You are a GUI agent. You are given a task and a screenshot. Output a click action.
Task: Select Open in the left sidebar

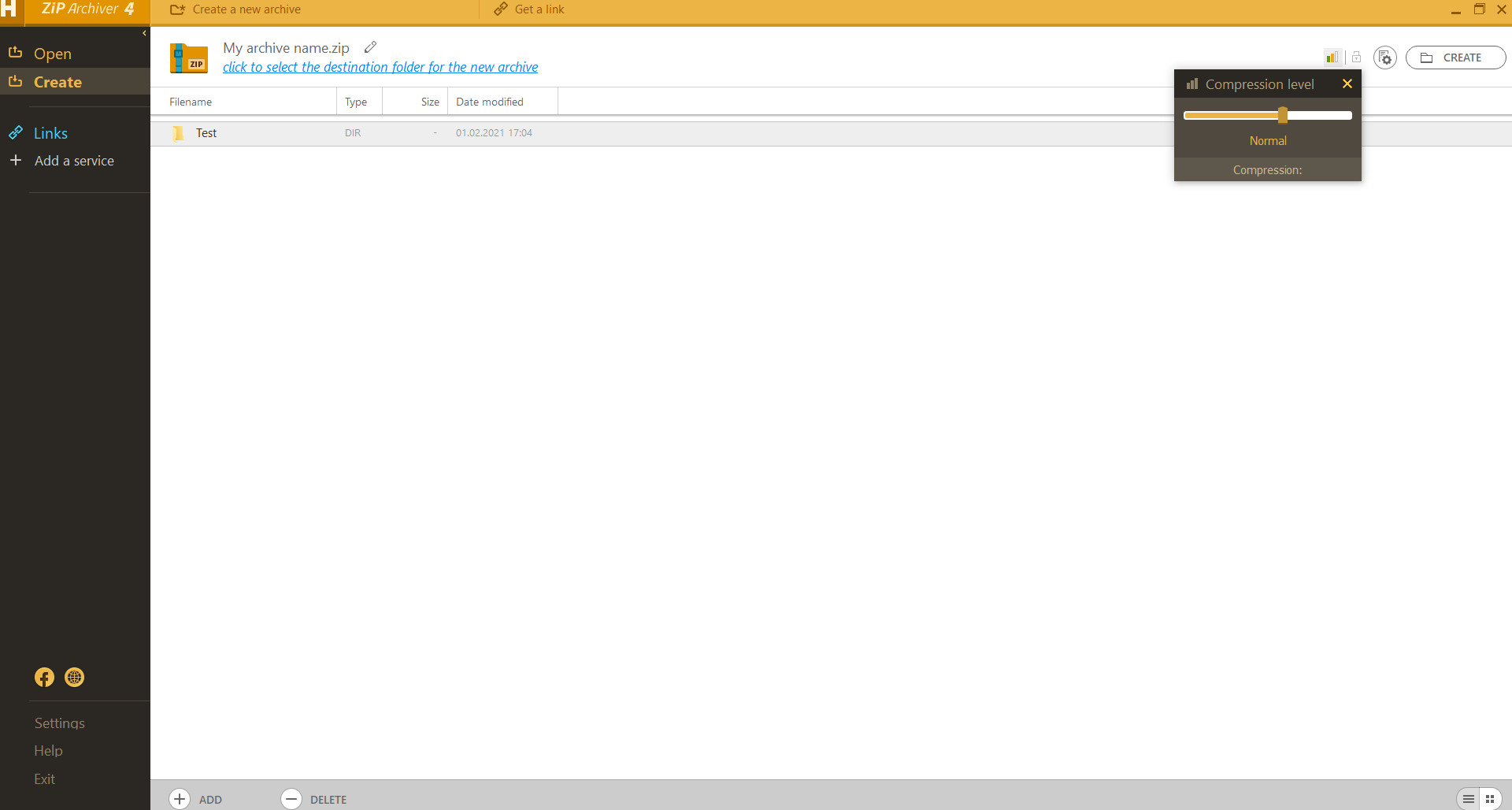pyautogui.click(x=52, y=54)
